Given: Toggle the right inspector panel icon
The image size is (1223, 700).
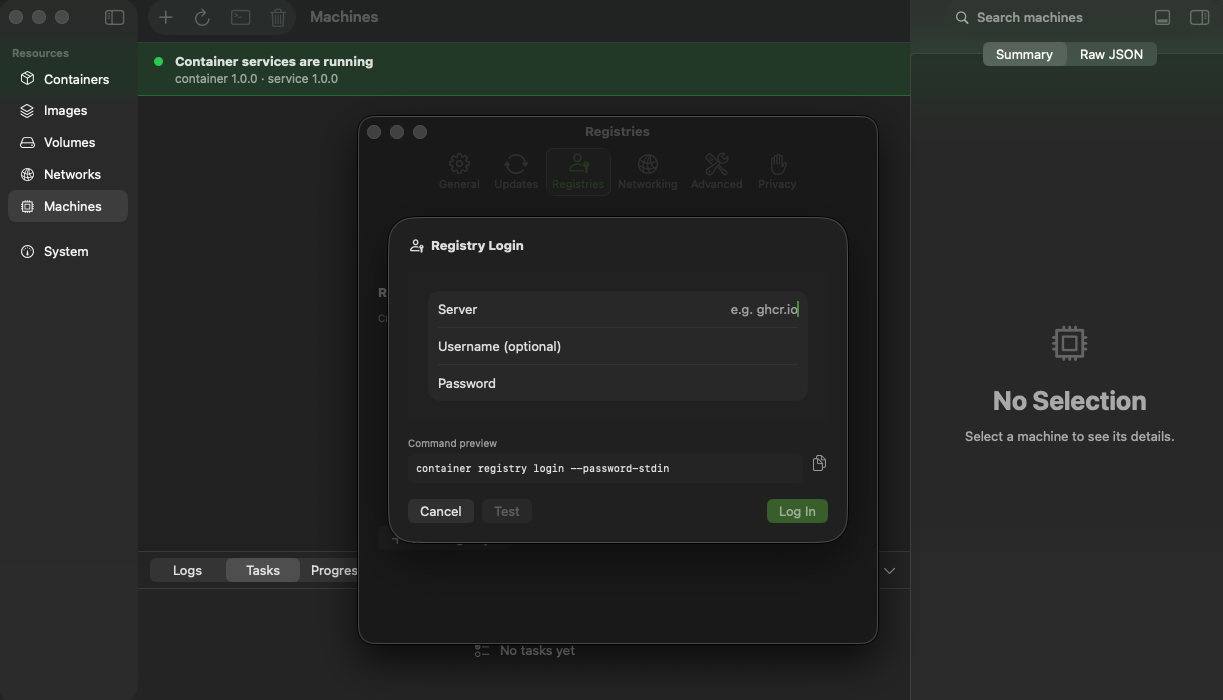Looking at the screenshot, I should click(1199, 17).
